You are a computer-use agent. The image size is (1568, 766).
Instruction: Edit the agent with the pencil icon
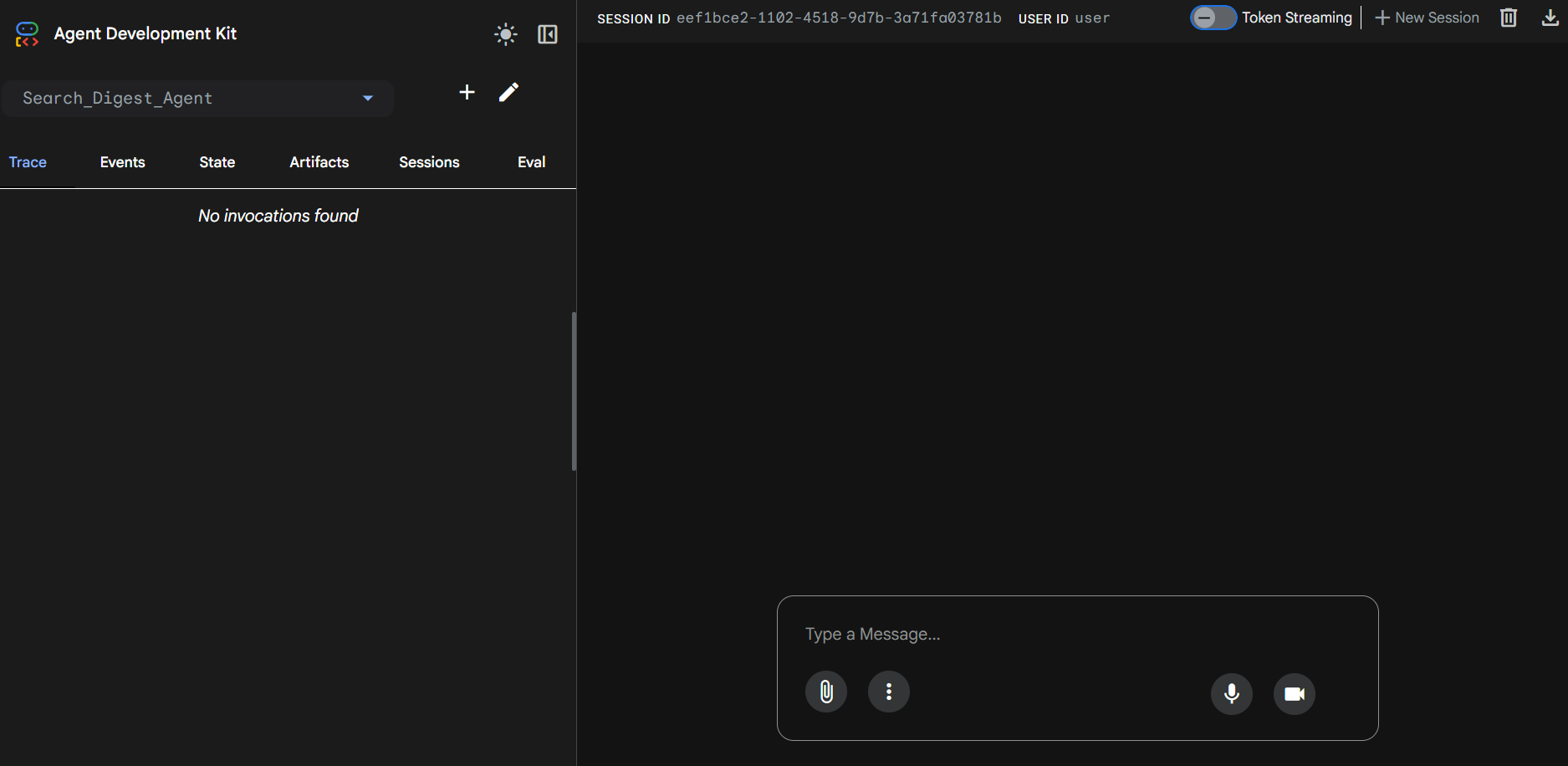click(508, 93)
